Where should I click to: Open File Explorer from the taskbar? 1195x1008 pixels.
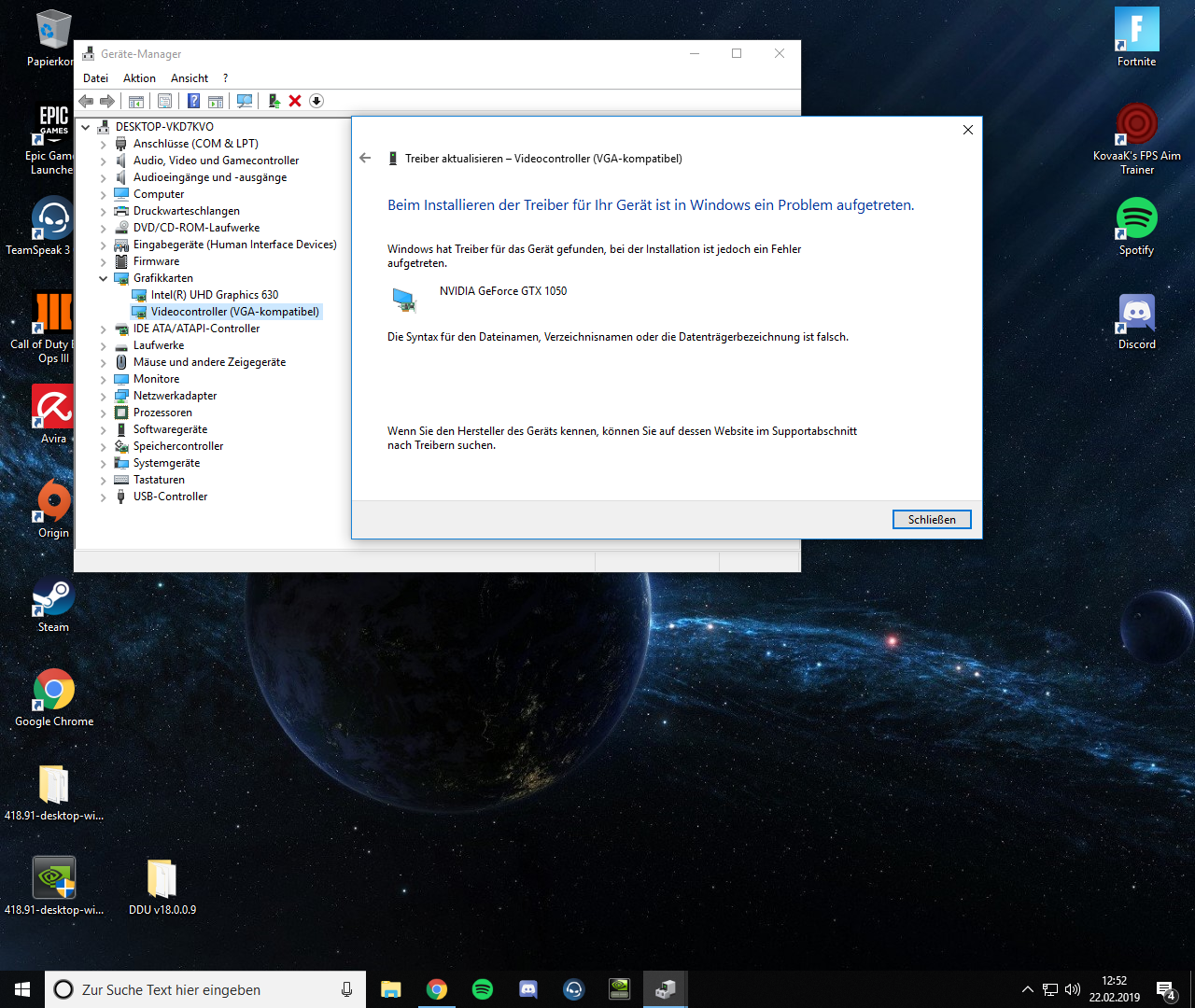pos(390,989)
